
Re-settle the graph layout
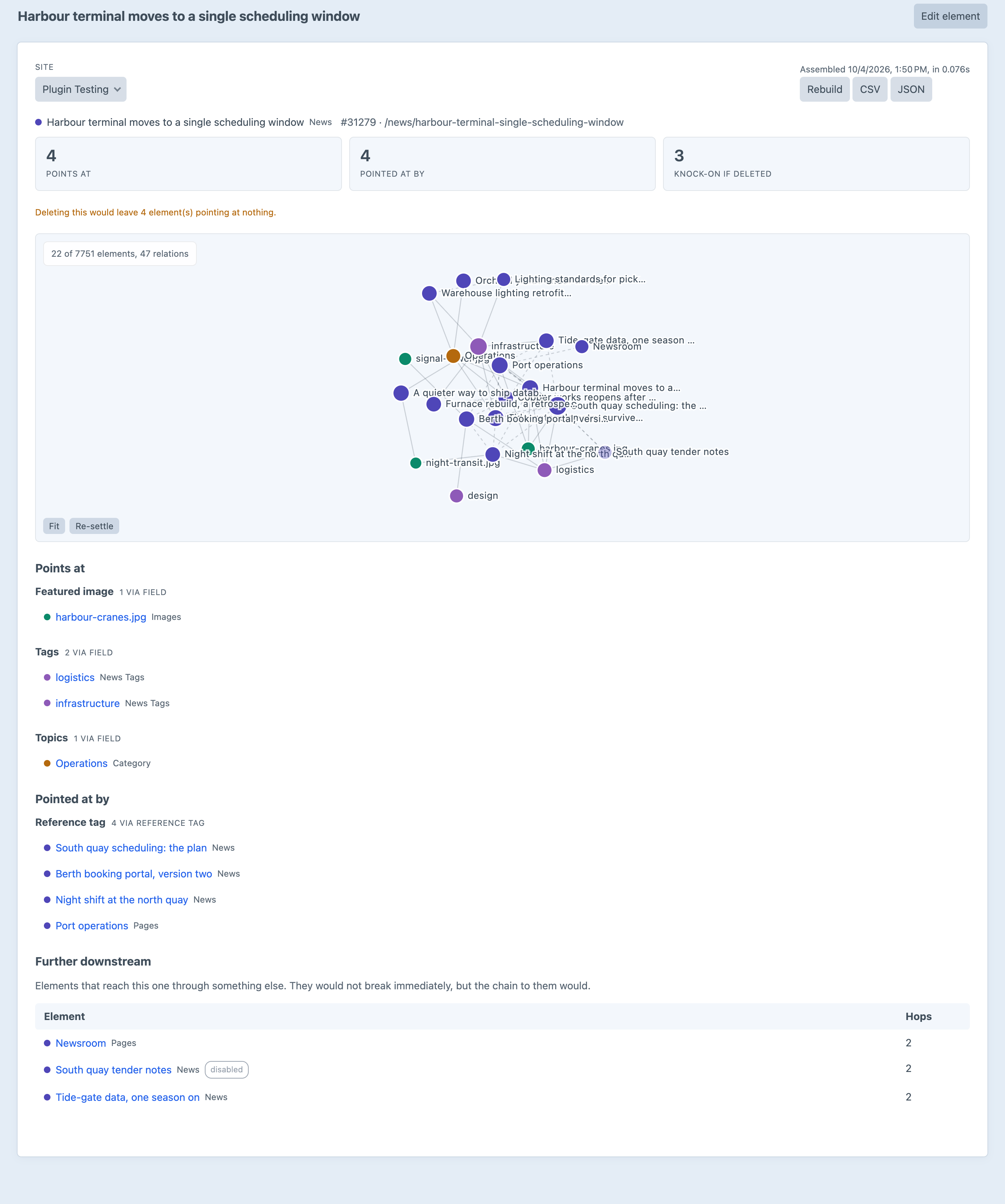(x=94, y=526)
